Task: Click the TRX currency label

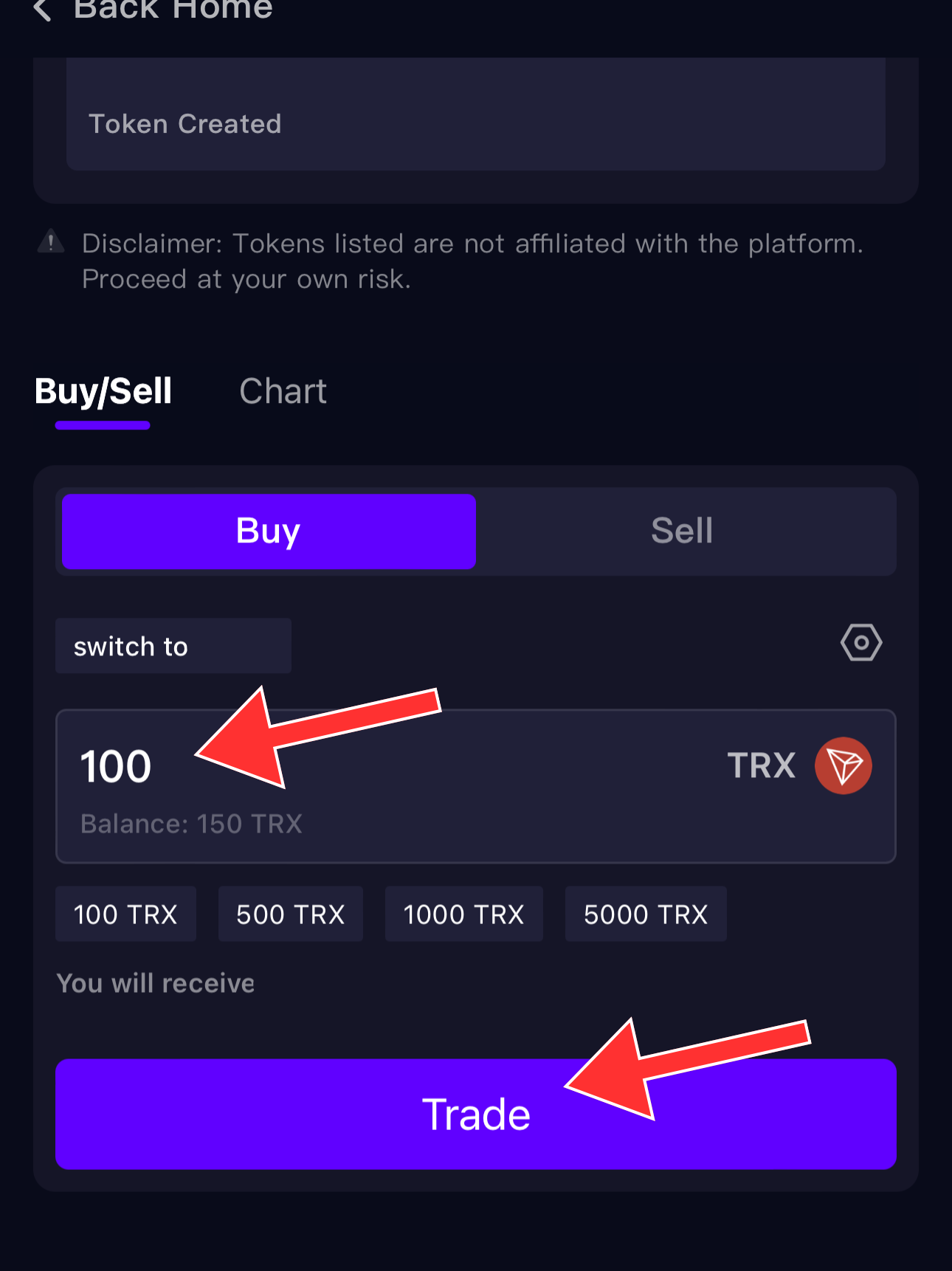Action: pos(761,765)
